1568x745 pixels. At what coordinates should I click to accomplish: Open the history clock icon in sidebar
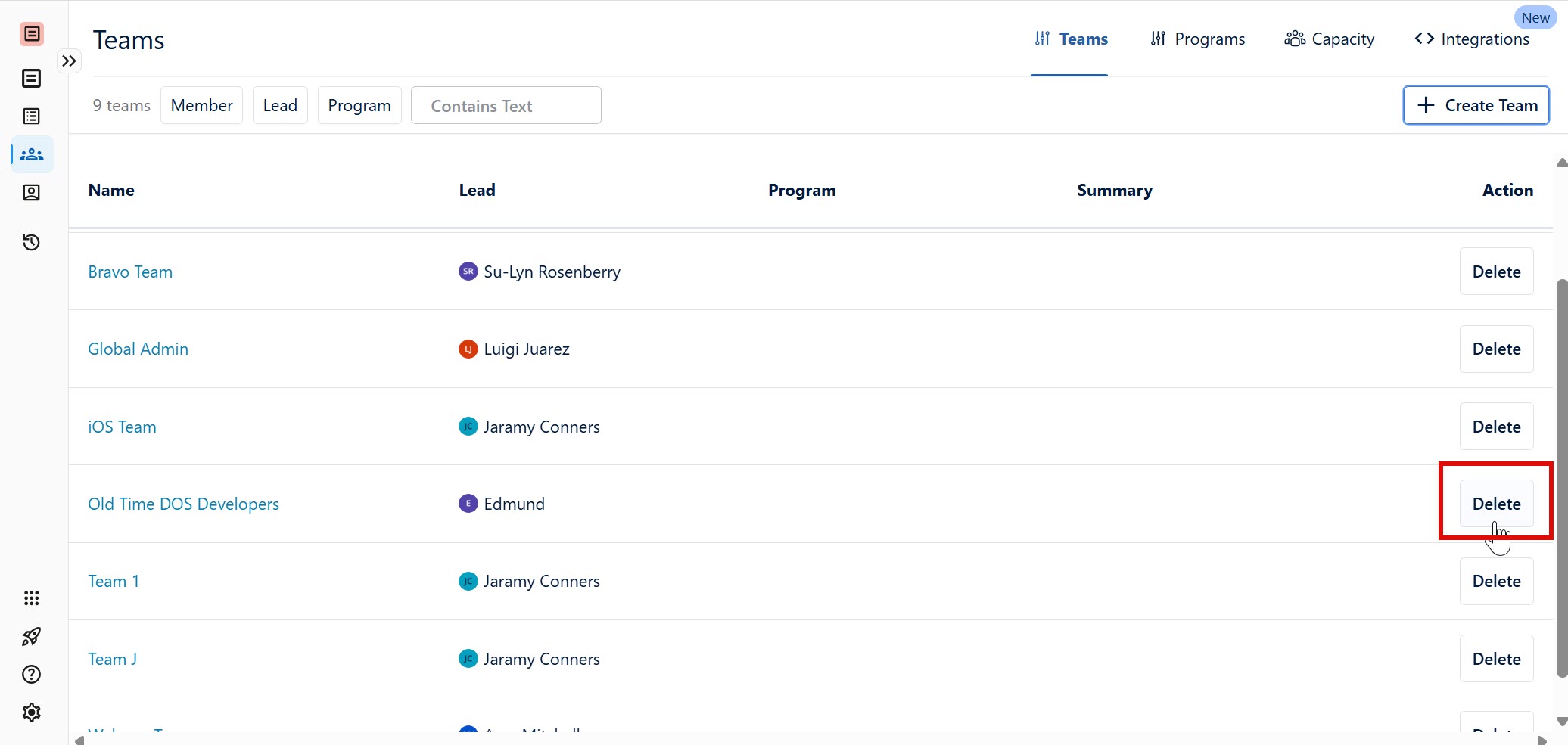pyautogui.click(x=32, y=242)
